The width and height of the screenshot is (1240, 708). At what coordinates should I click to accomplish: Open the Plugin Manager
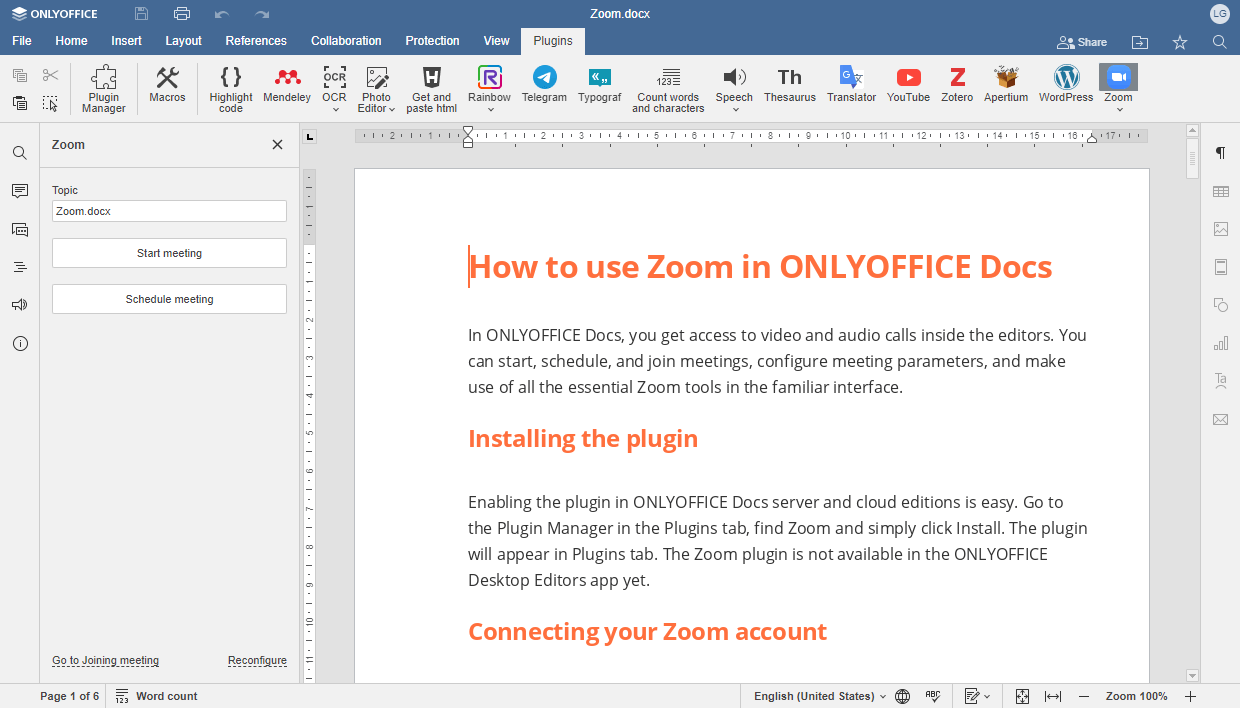click(x=104, y=89)
